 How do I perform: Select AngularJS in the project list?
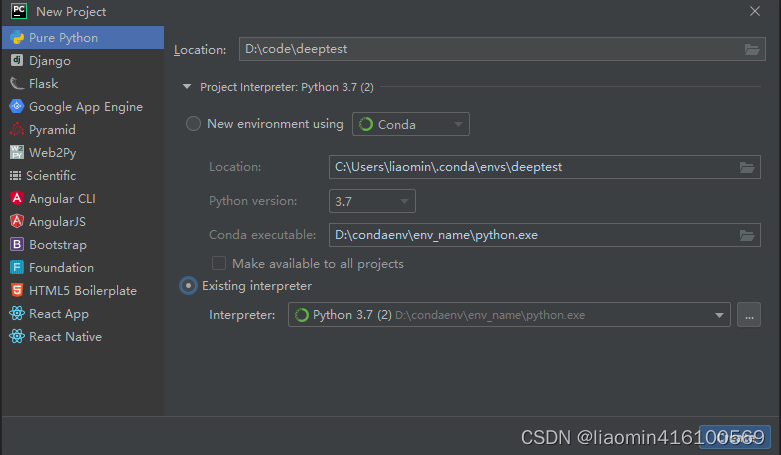point(83,221)
